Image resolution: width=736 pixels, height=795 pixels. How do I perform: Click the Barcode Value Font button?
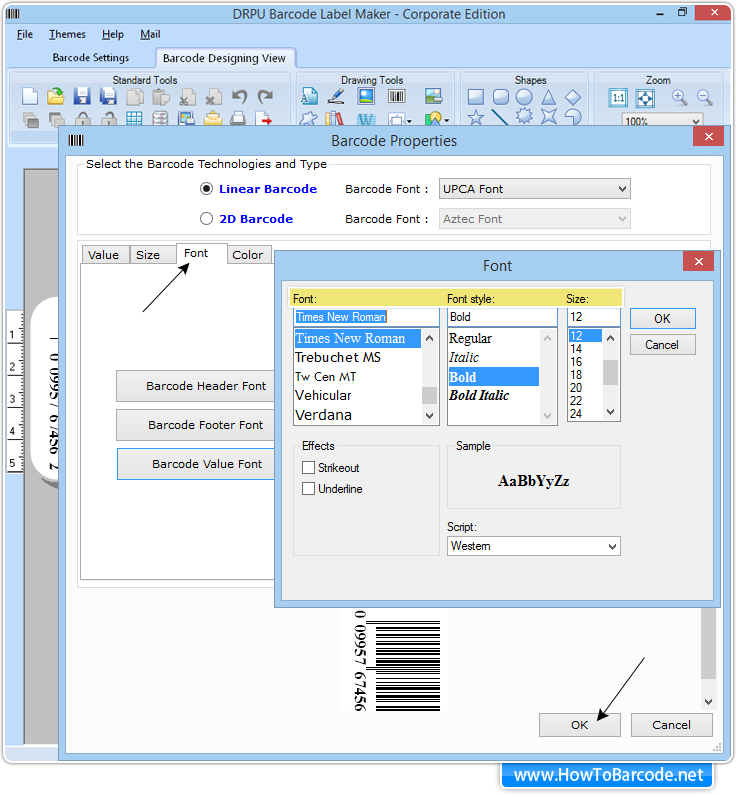click(196, 464)
